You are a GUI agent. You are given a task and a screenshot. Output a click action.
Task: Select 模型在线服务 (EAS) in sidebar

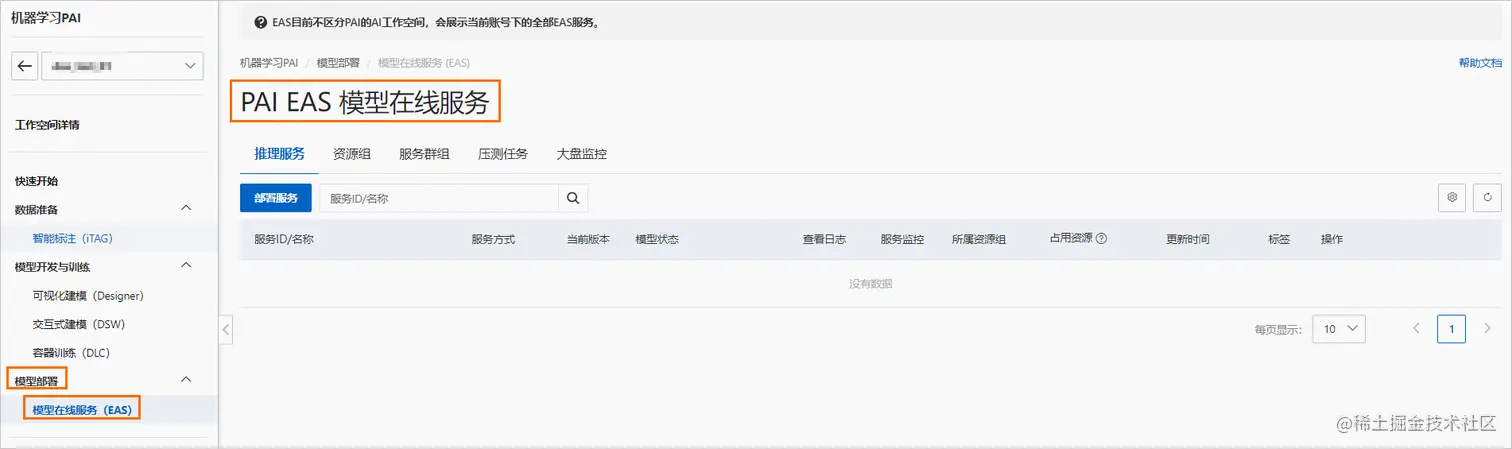click(x=82, y=409)
